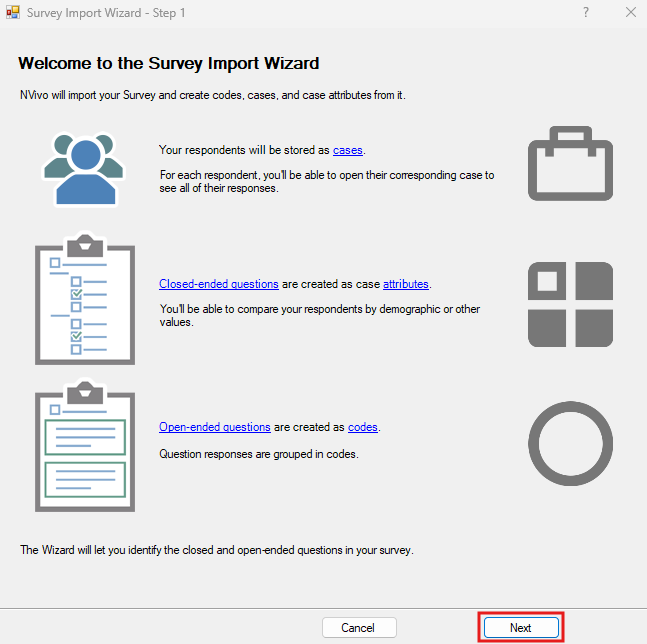Close the Survey Import Wizard window

(630, 12)
